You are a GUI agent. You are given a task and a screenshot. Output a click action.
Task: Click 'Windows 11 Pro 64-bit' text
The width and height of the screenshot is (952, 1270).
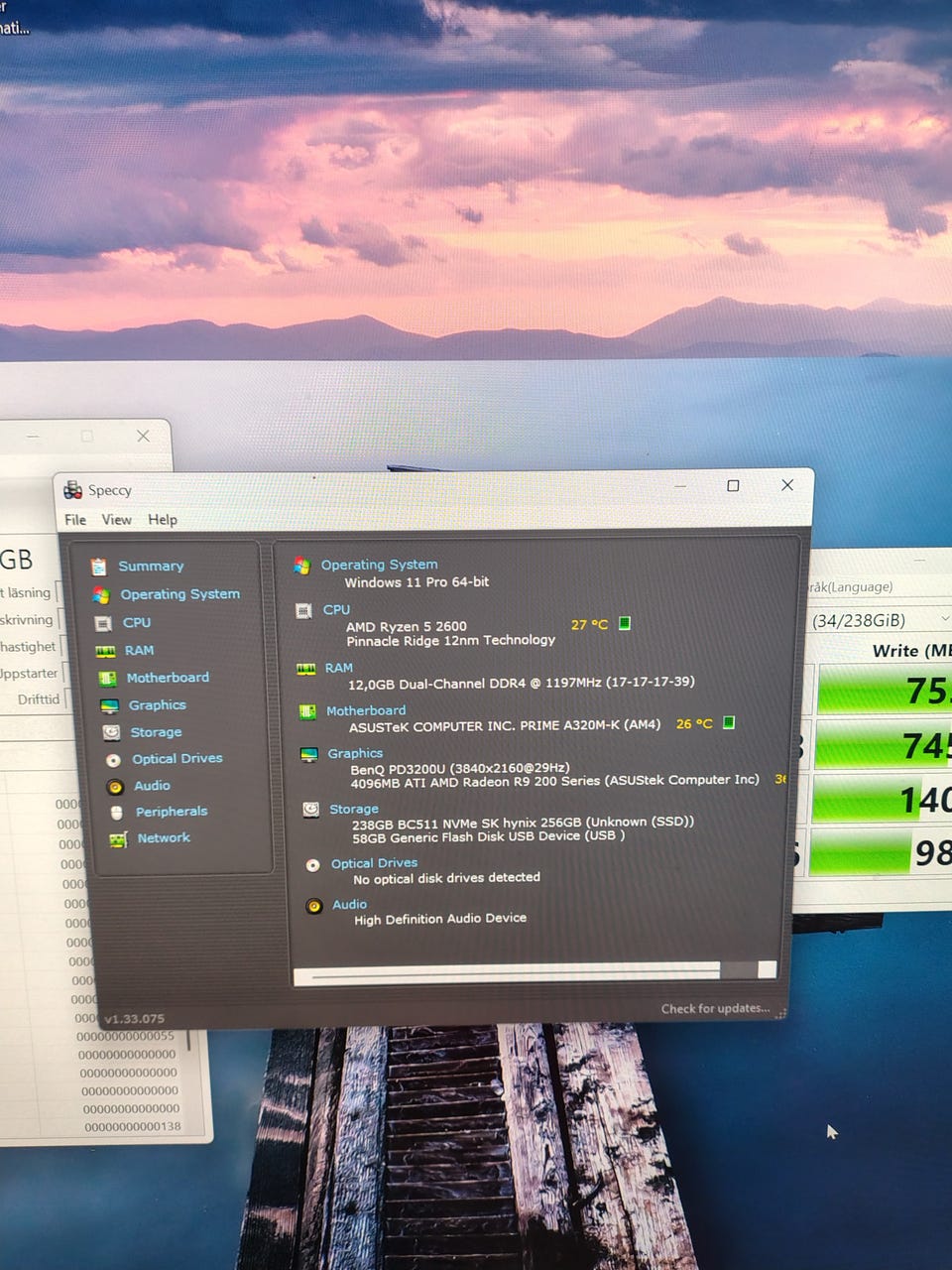(416, 582)
